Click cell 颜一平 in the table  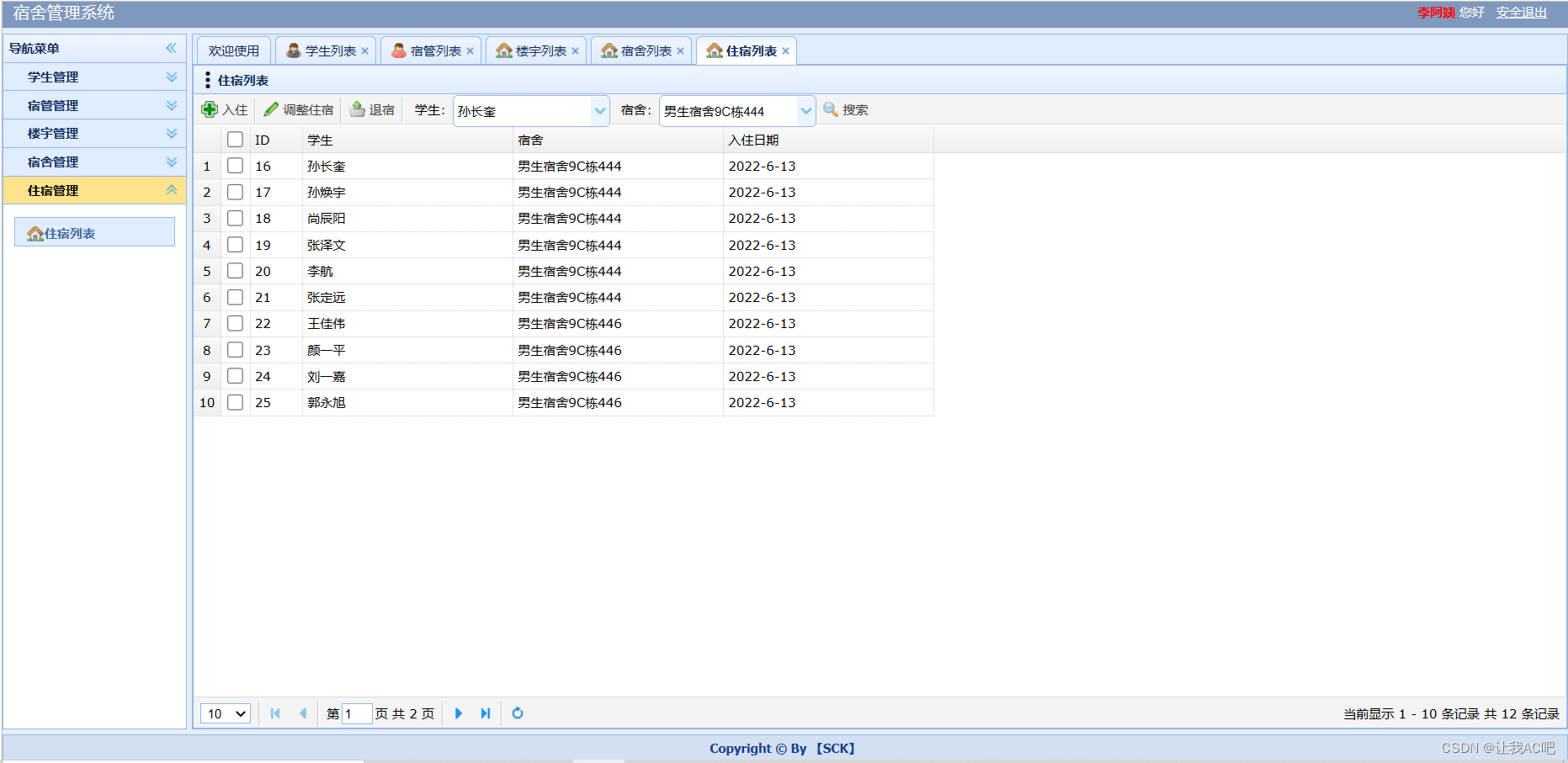point(407,350)
